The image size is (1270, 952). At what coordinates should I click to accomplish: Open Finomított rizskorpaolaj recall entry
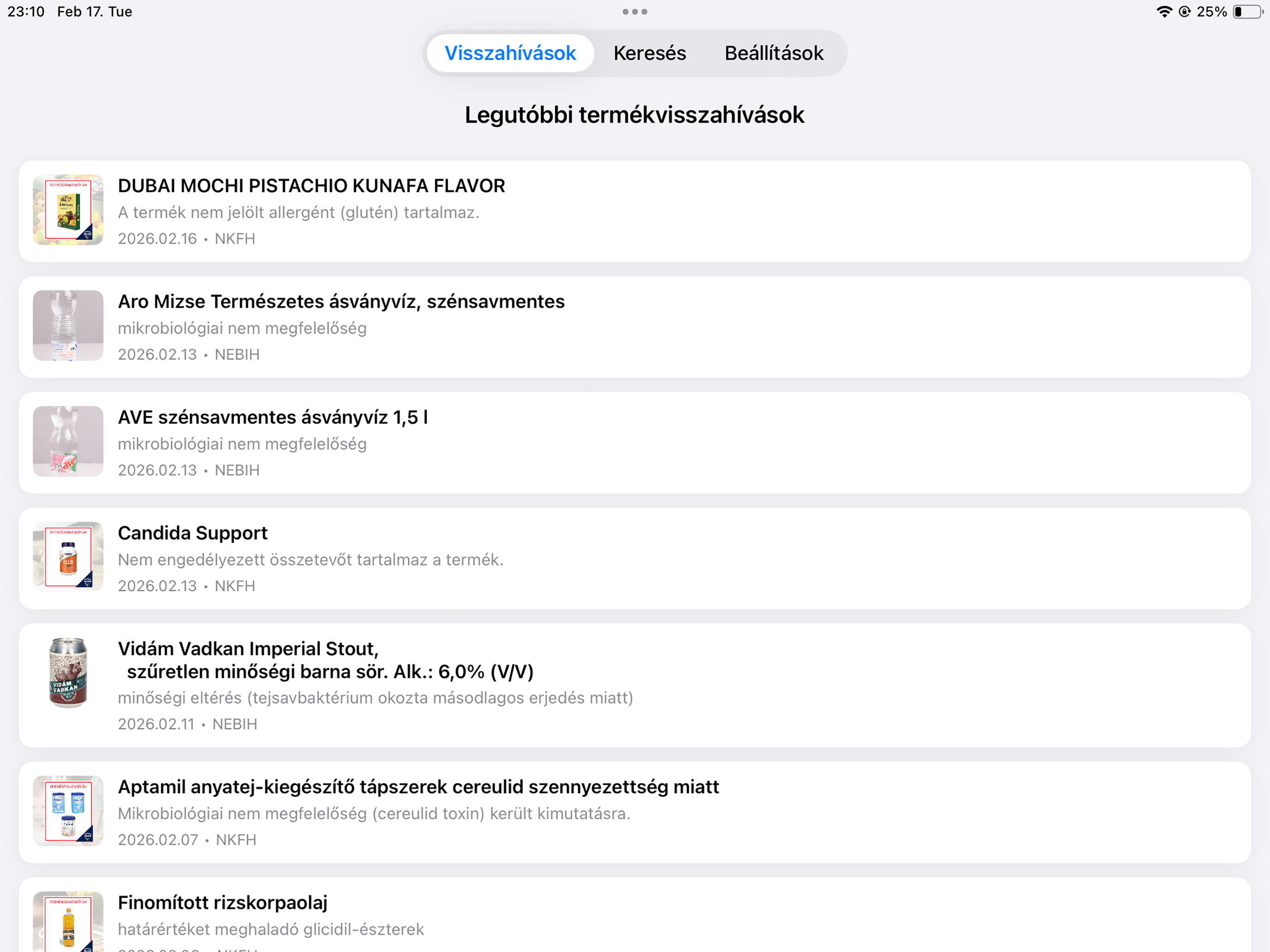click(x=635, y=915)
